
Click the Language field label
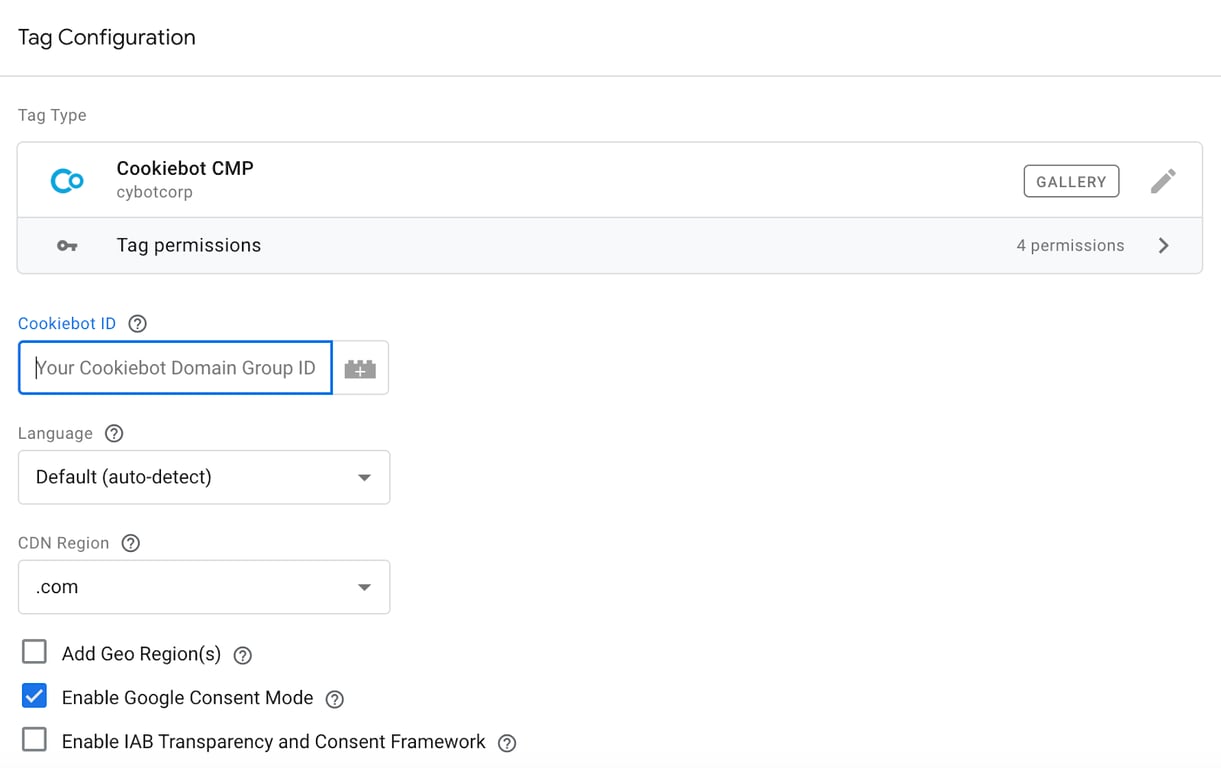[55, 433]
